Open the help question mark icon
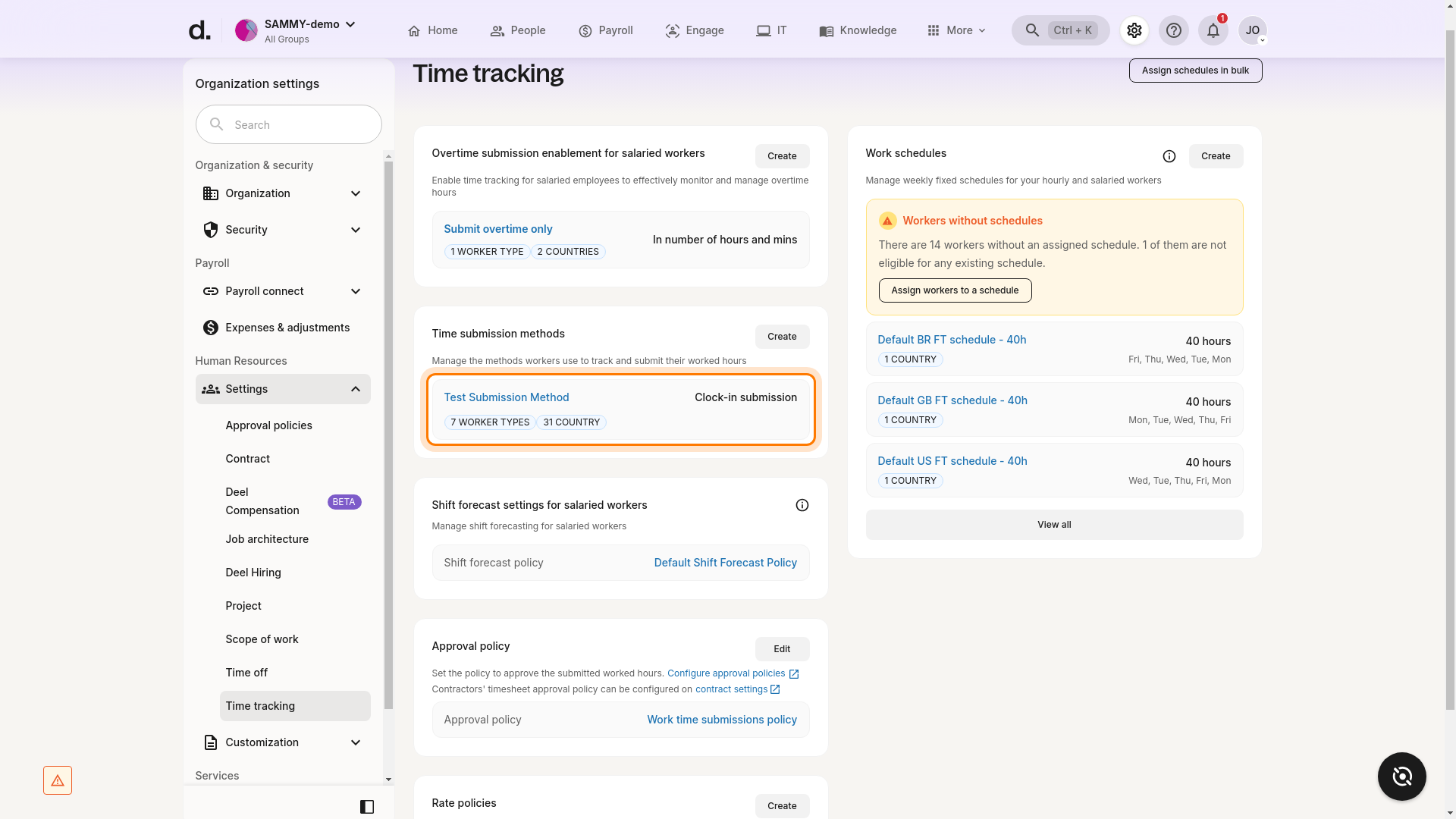Image resolution: width=1456 pixels, height=819 pixels. coord(1173,30)
